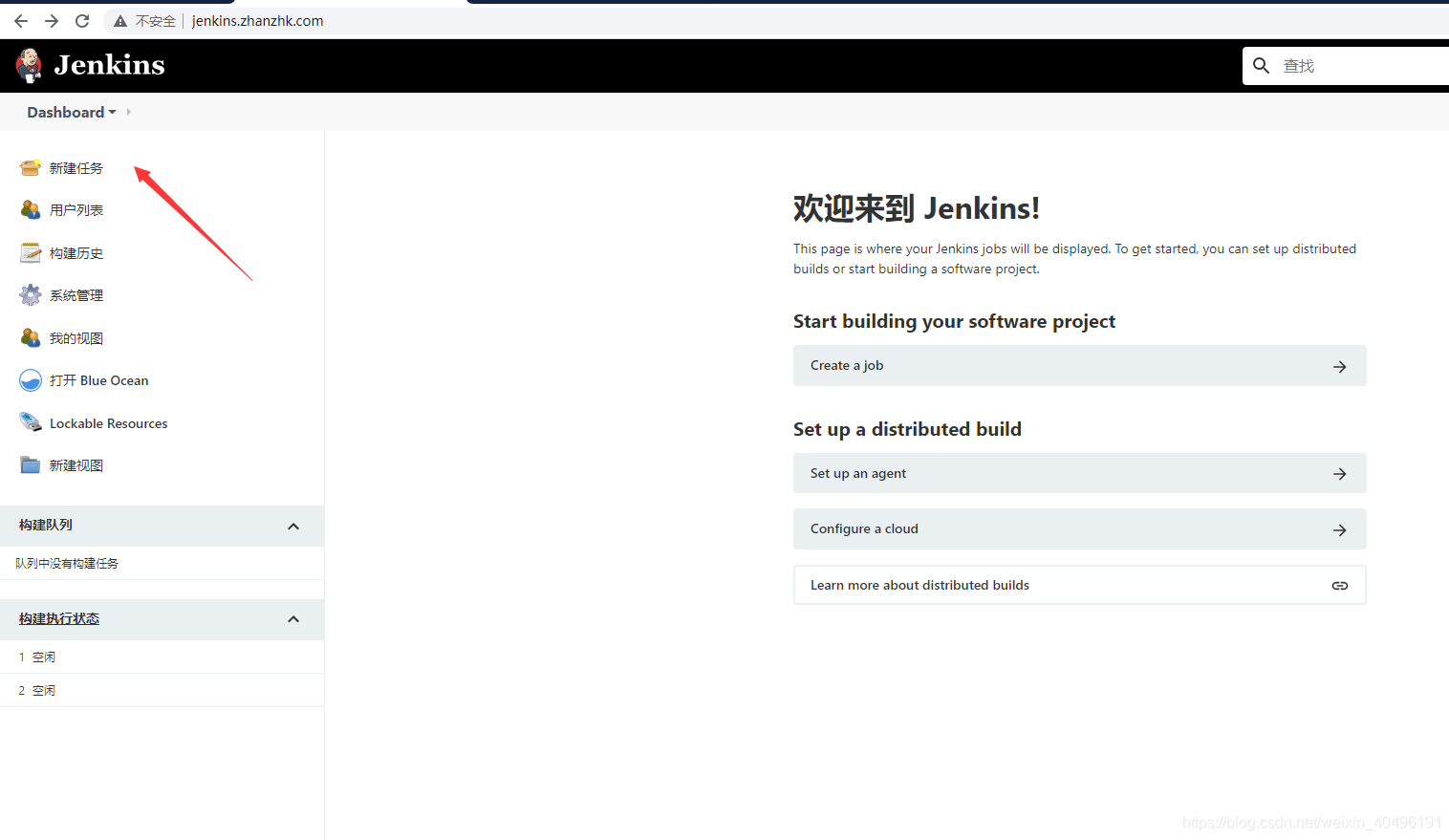
Task: Open the 我的视图 link
Action: (x=76, y=338)
